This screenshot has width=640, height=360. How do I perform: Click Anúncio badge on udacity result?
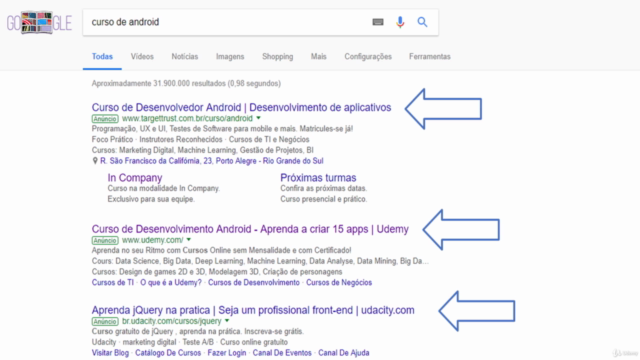pos(105,322)
